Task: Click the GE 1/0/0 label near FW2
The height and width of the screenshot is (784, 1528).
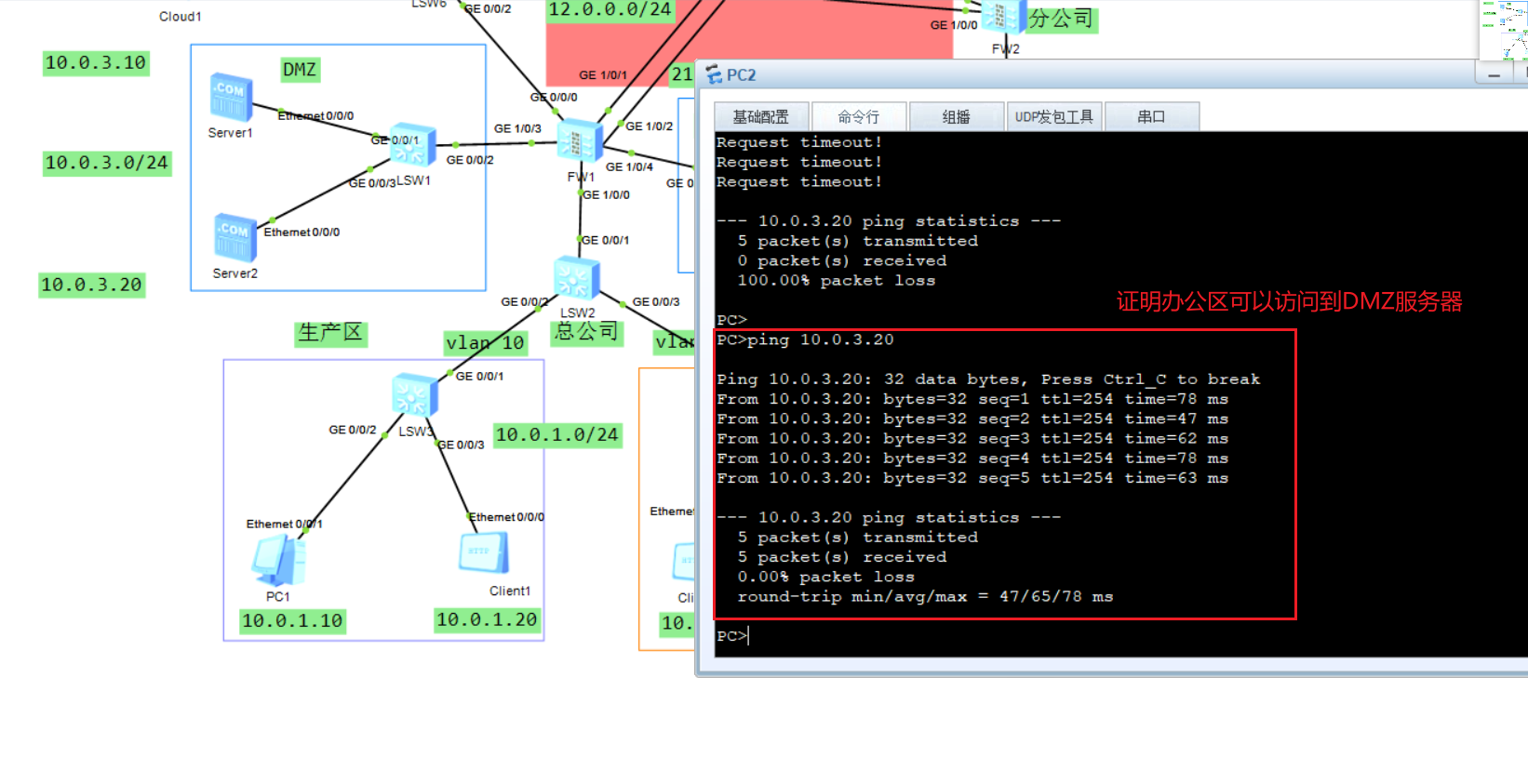Action: pos(954,25)
